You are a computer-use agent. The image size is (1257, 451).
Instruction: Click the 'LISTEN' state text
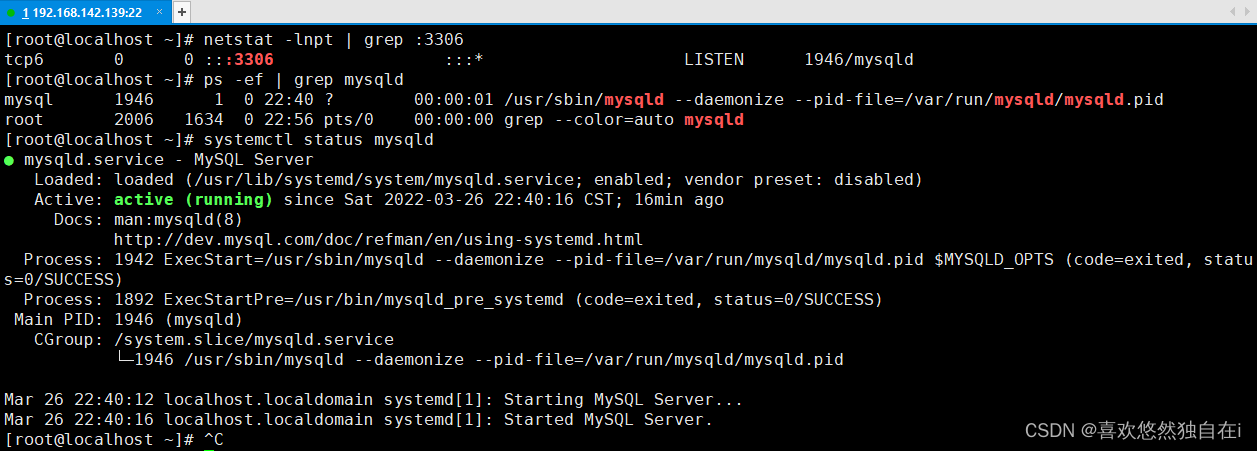(714, 60)
